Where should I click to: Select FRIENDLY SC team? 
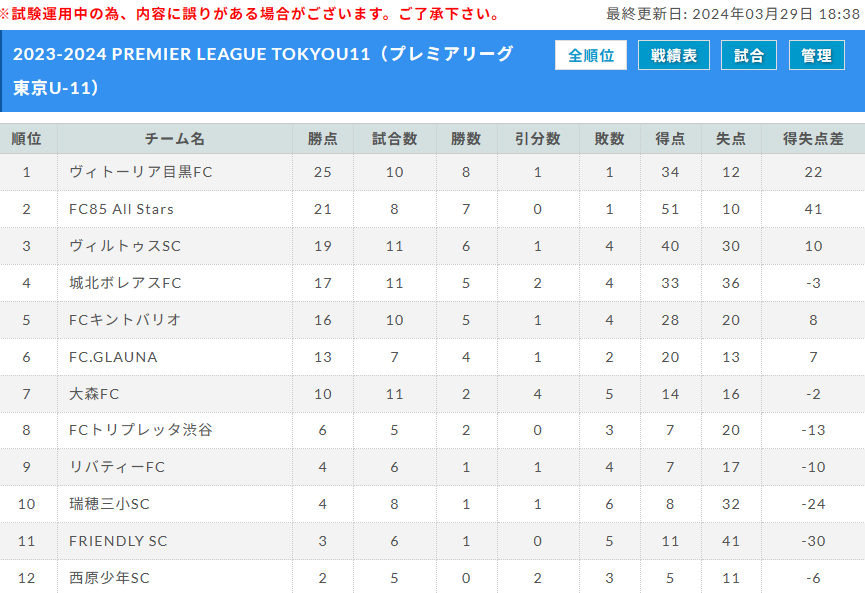[118, 541]
